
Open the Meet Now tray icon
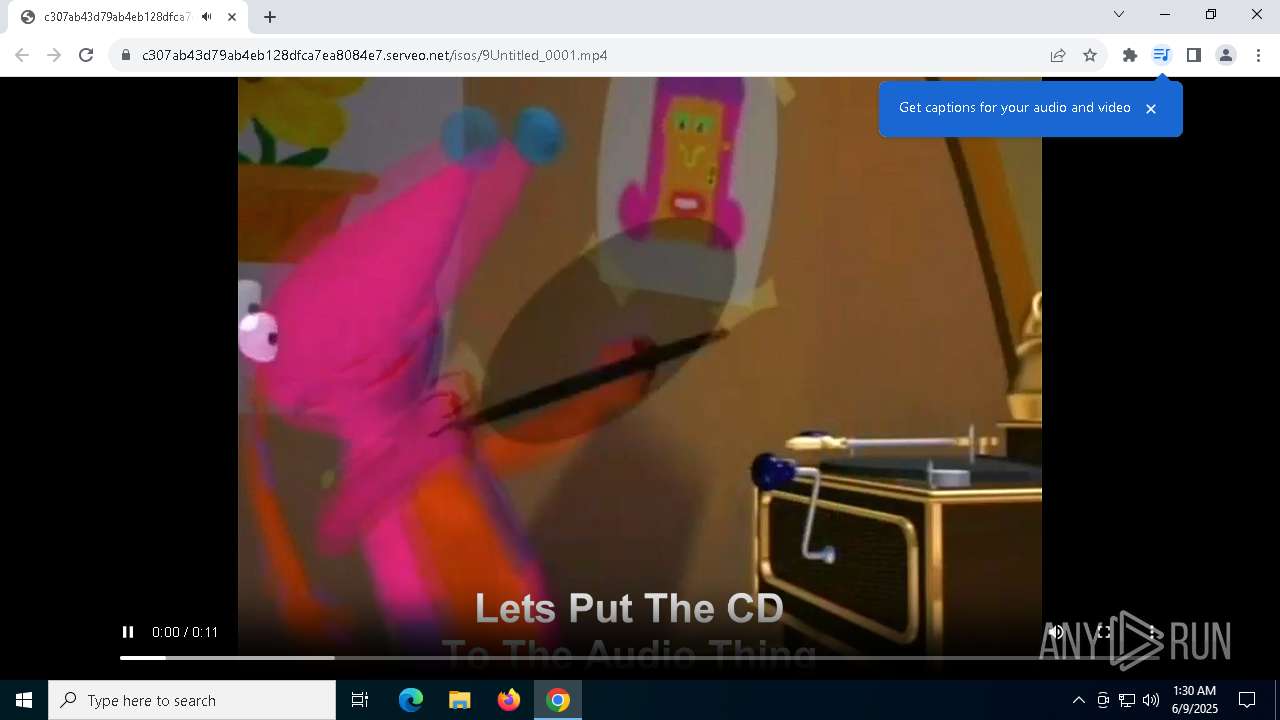(x=1103, y=700)
